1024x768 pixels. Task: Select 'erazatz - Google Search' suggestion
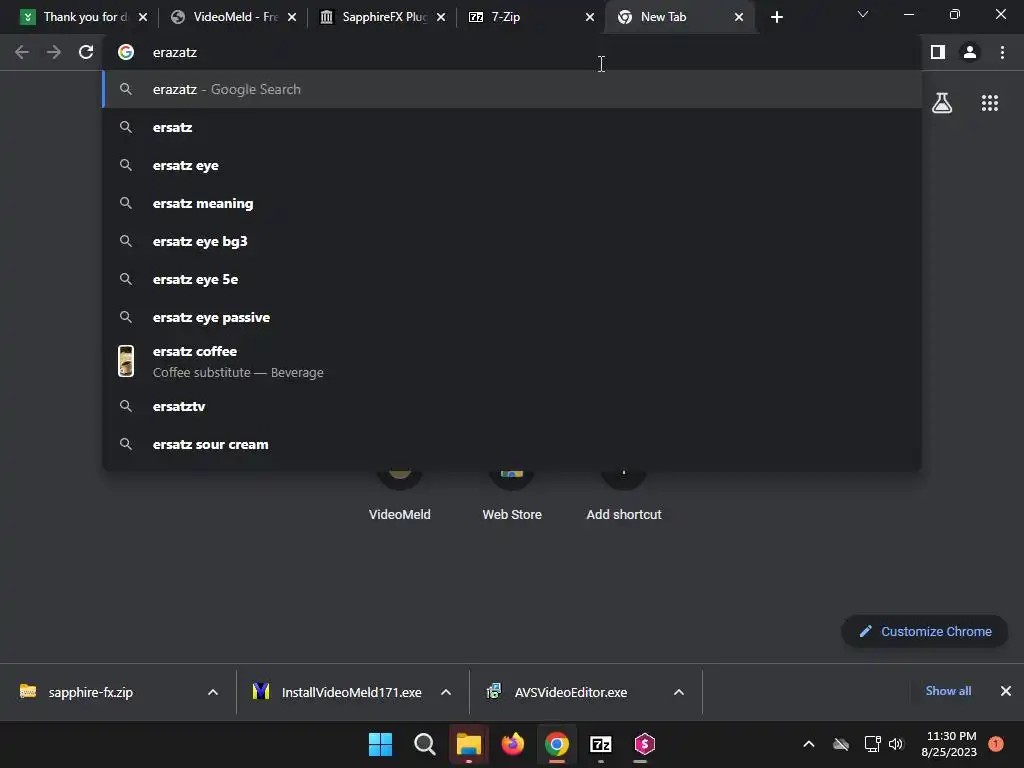[x=513, y=89]
